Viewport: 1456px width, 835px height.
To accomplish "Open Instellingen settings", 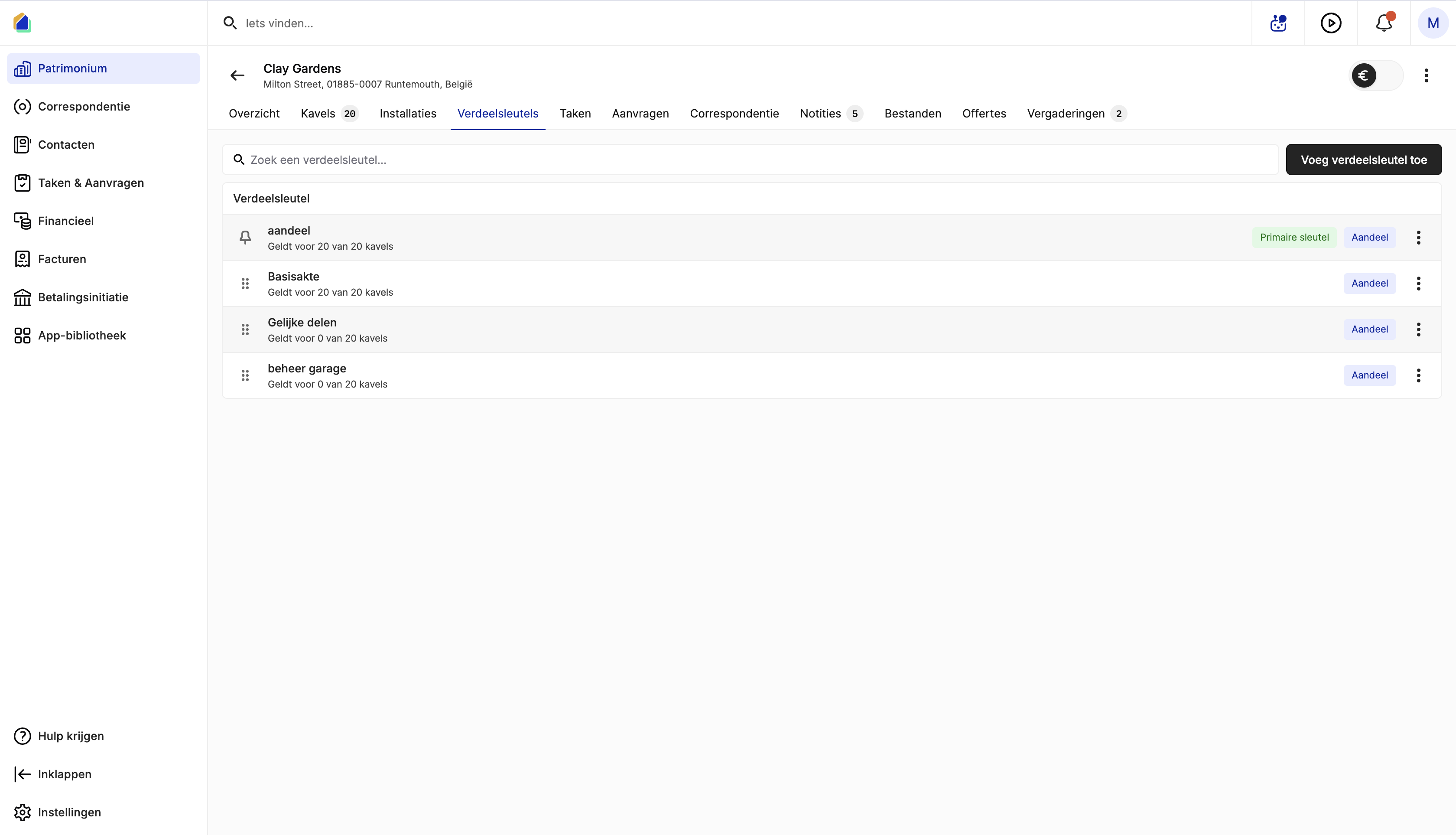I will click(103, 812).
